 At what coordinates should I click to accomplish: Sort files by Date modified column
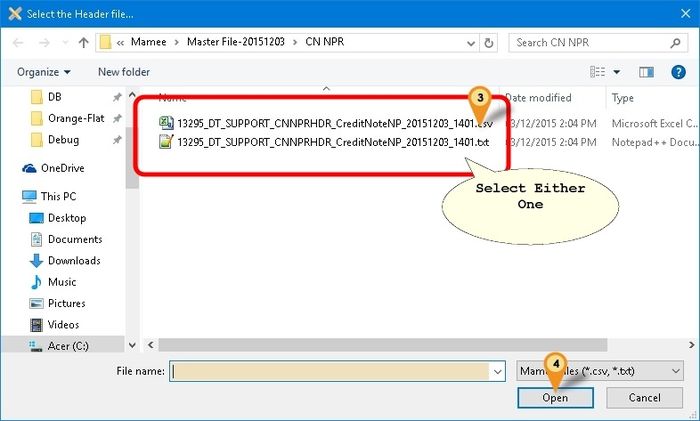pyautogui.click(x=537, y=98)
